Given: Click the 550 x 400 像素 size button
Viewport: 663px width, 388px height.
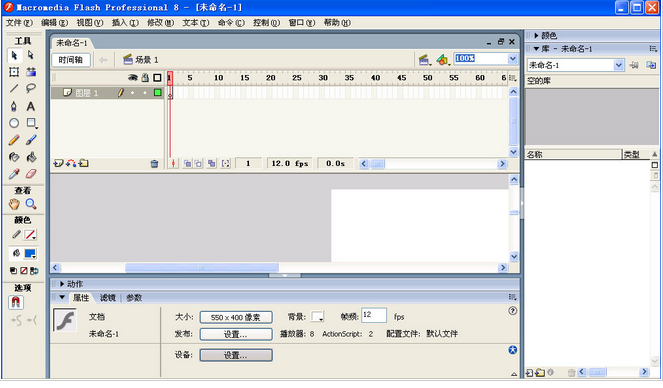Looking at the screenshot, I should coord(236,317).
